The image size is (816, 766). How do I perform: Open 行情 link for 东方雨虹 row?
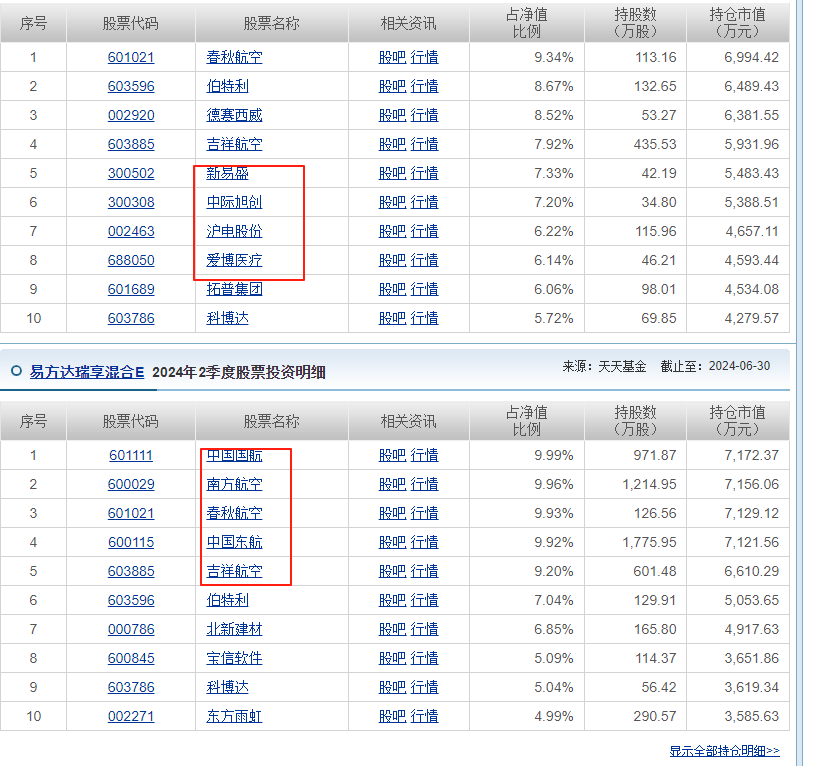425,717
